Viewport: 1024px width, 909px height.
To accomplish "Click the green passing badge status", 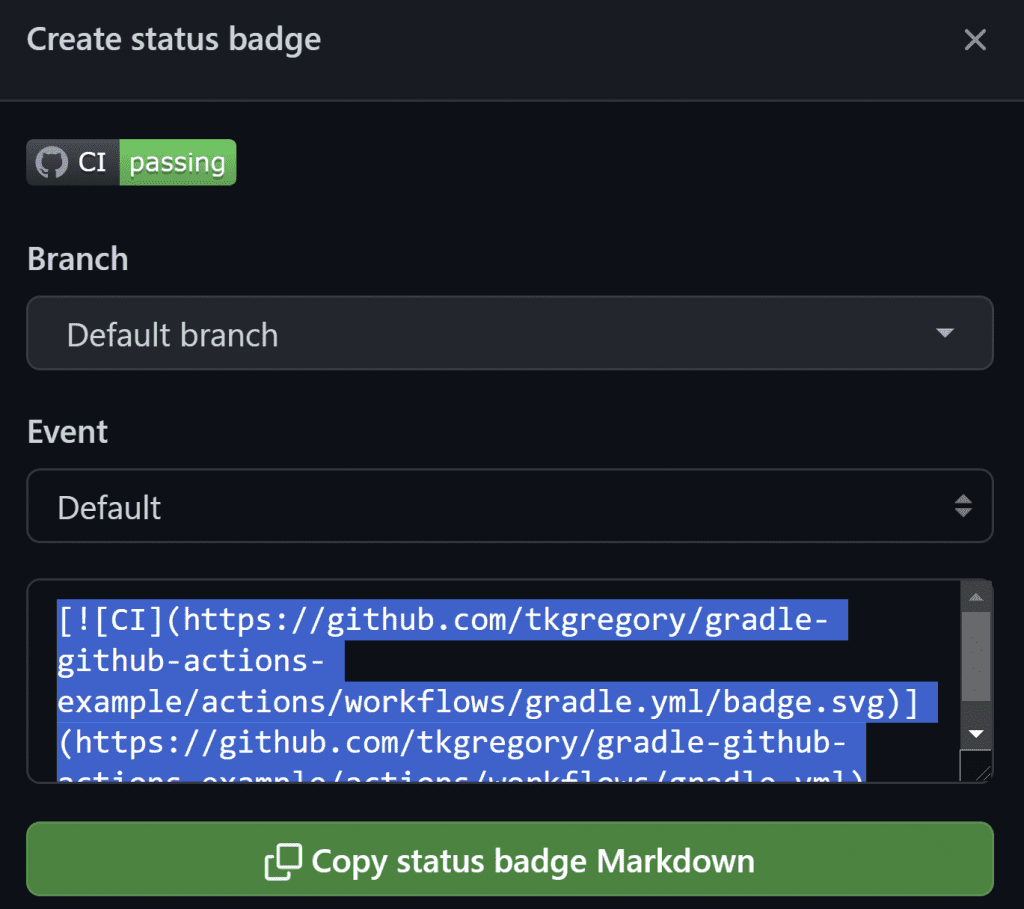I will click(177, 163).
